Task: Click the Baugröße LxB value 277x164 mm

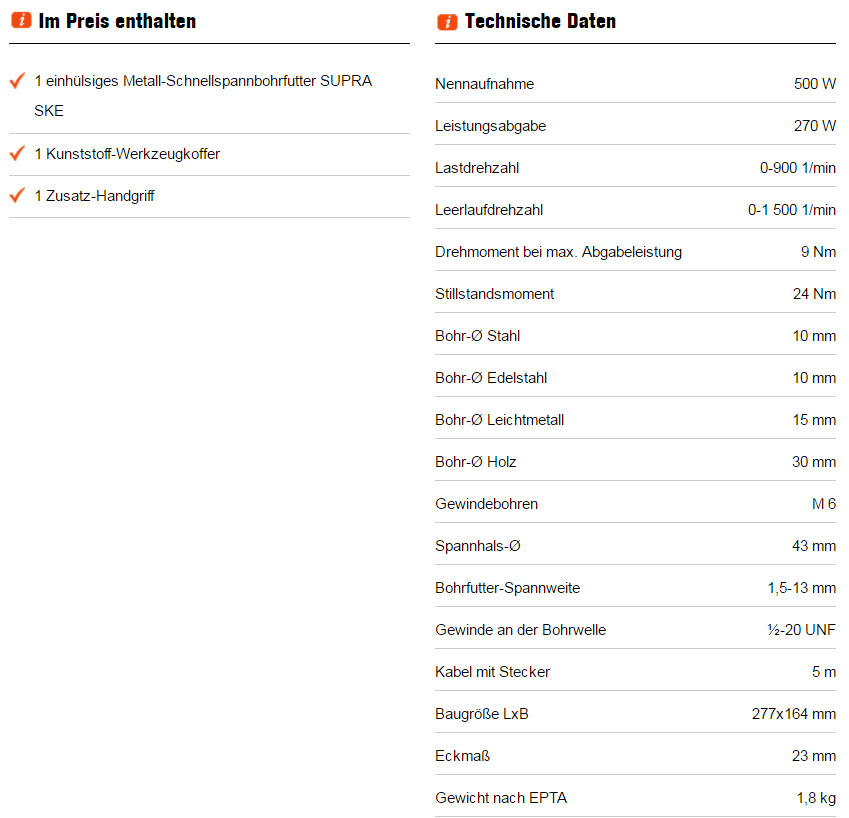Action: point(793,714)
